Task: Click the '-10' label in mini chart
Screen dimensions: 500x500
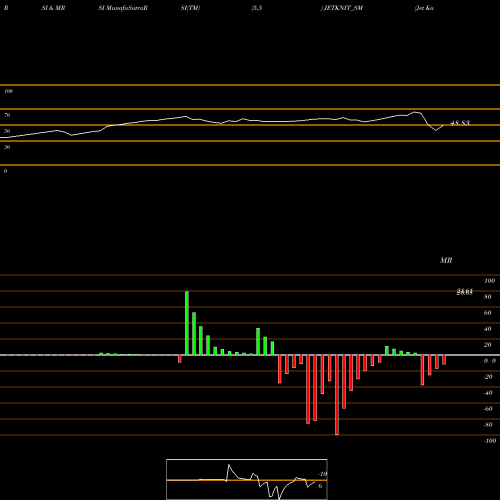Action: [322, 474]
